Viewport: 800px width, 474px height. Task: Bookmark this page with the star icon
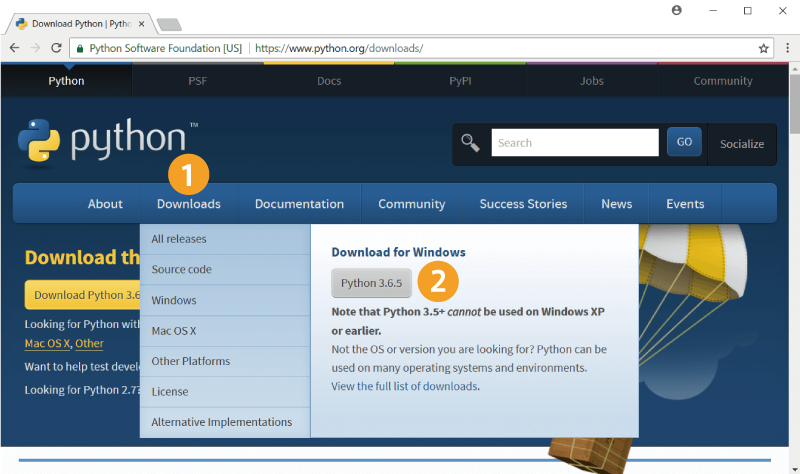pyautogui.click(x=763, y=48)
